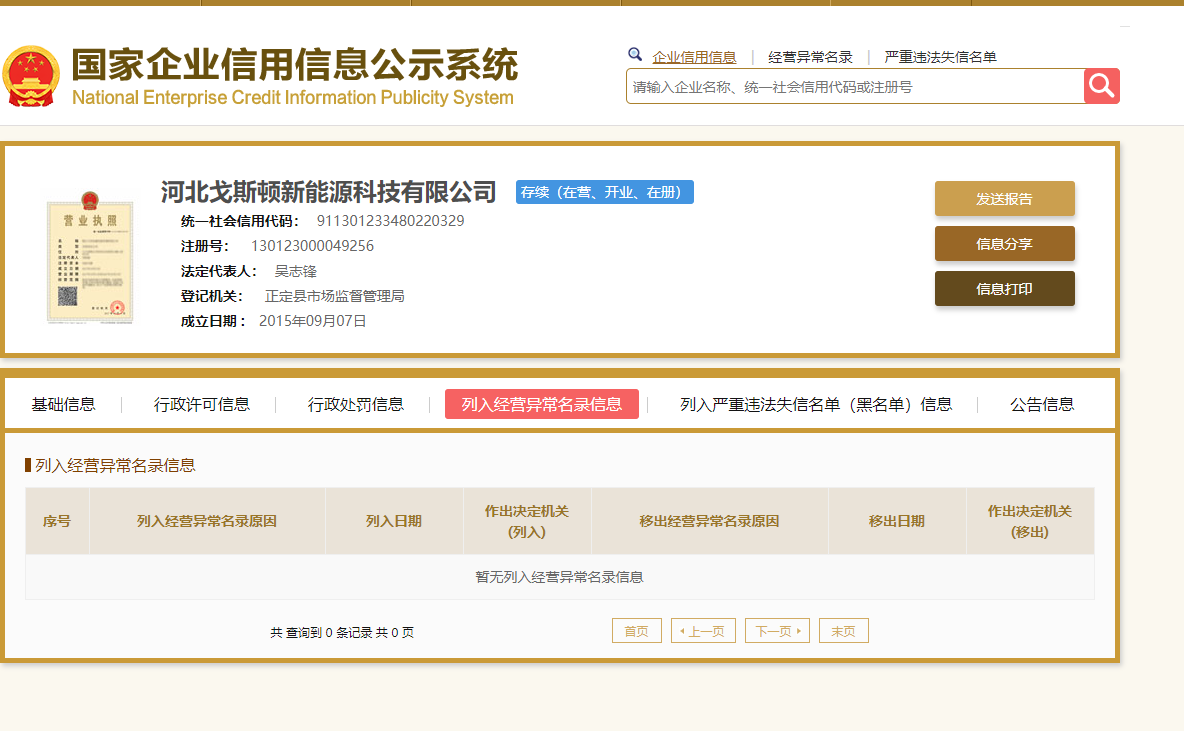Image resolution: width=1184 pixels, height=731 pixels.
Task: Click the small magnifier icon beside 企业信用信息
Action: tap(635, 54)
